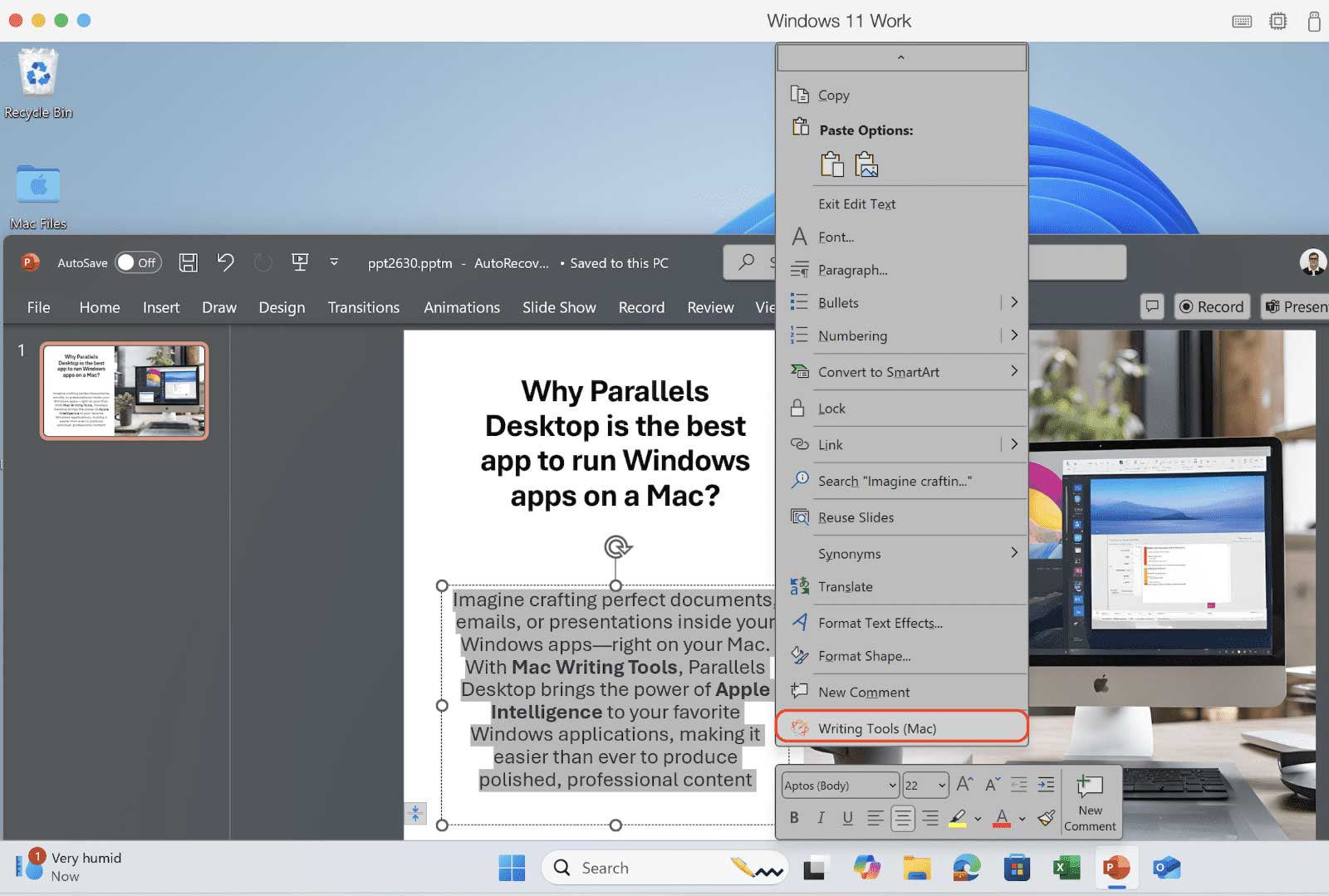Image resolution: width=1329 pixels, height=896 pixels.
Task: Toggle AutoSave on
Action: click(138, 262)
